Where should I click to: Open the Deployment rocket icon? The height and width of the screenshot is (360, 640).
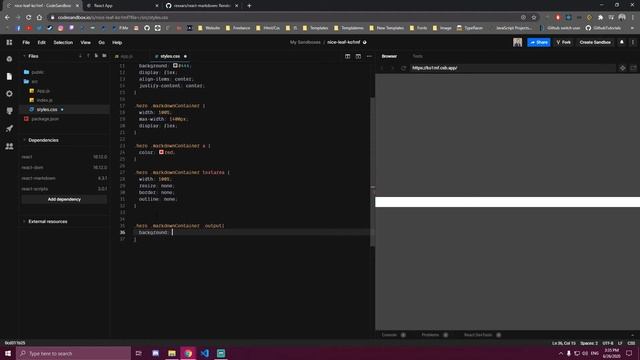click(9, 129)
